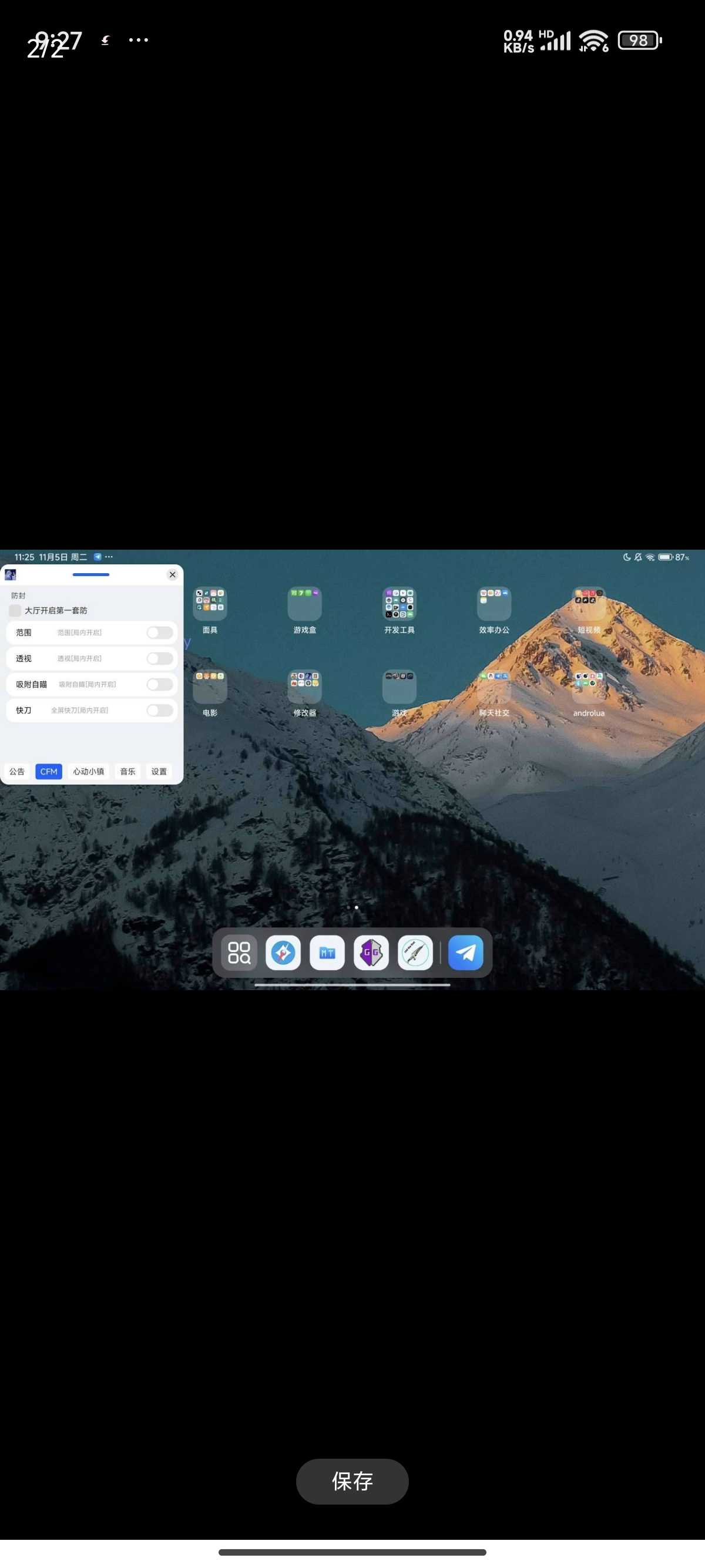Viewport: 705px width, 1568px height.
Task: Click the tablet moon do-not-disturb icon
Action: point(626,557)
